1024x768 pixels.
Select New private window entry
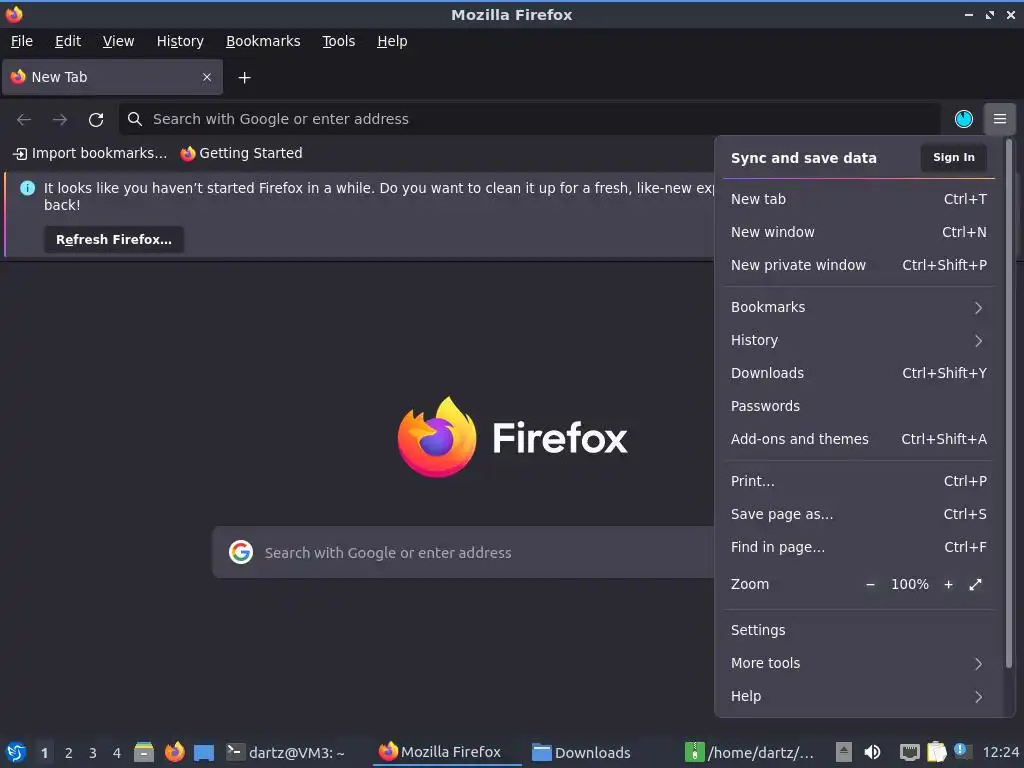tap(859, 265)
